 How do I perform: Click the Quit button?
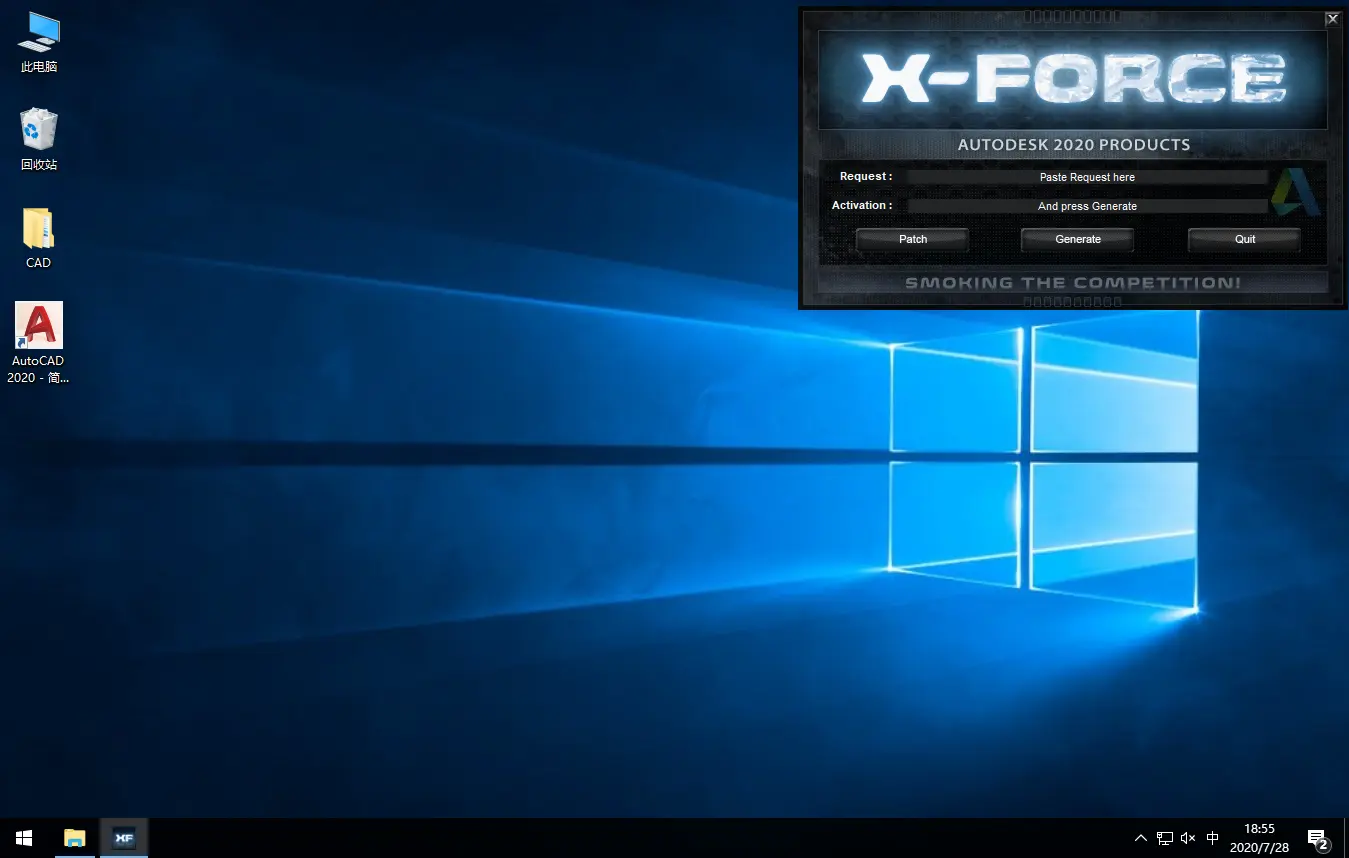point(1244,239)
